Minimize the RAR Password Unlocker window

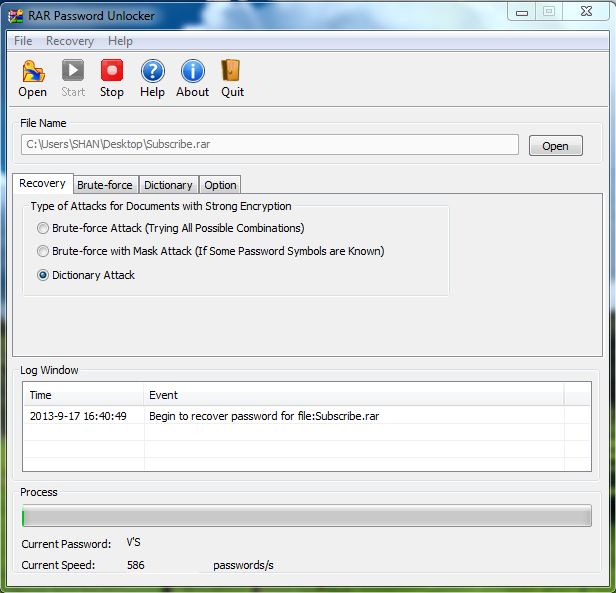[522, 12]
